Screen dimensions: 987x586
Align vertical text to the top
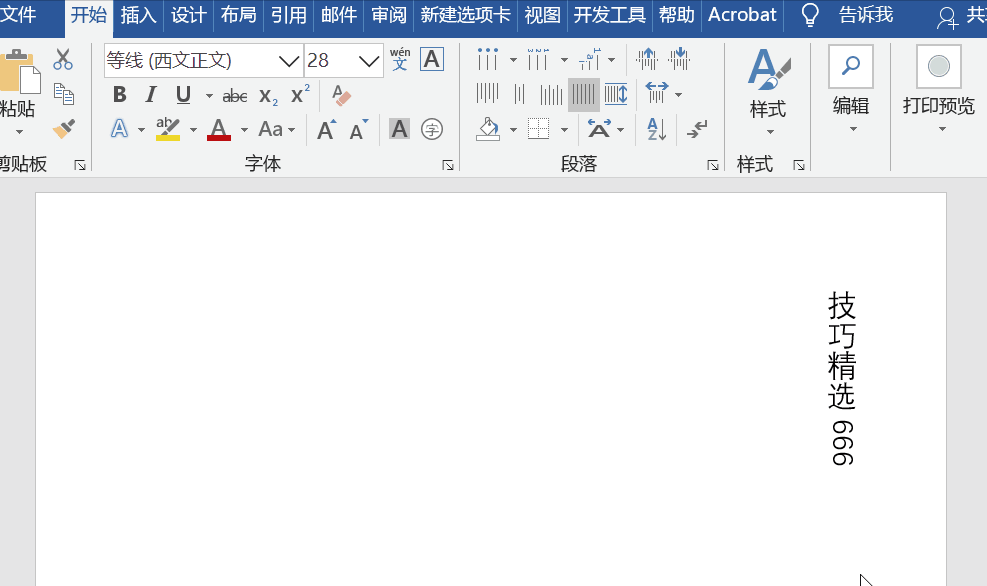(x=487, y=94)
